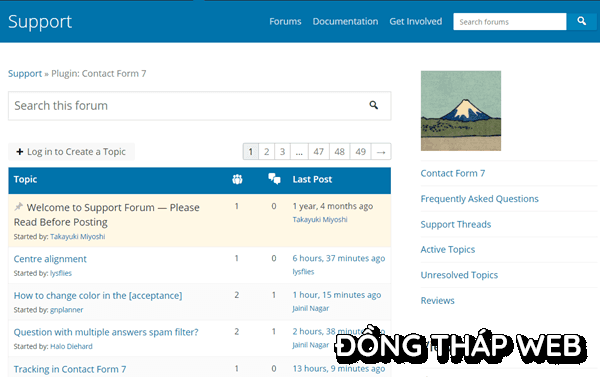Screen dimensions: 600x377
Task: Open the Centre alignment topic
Action: click(50, 259)
